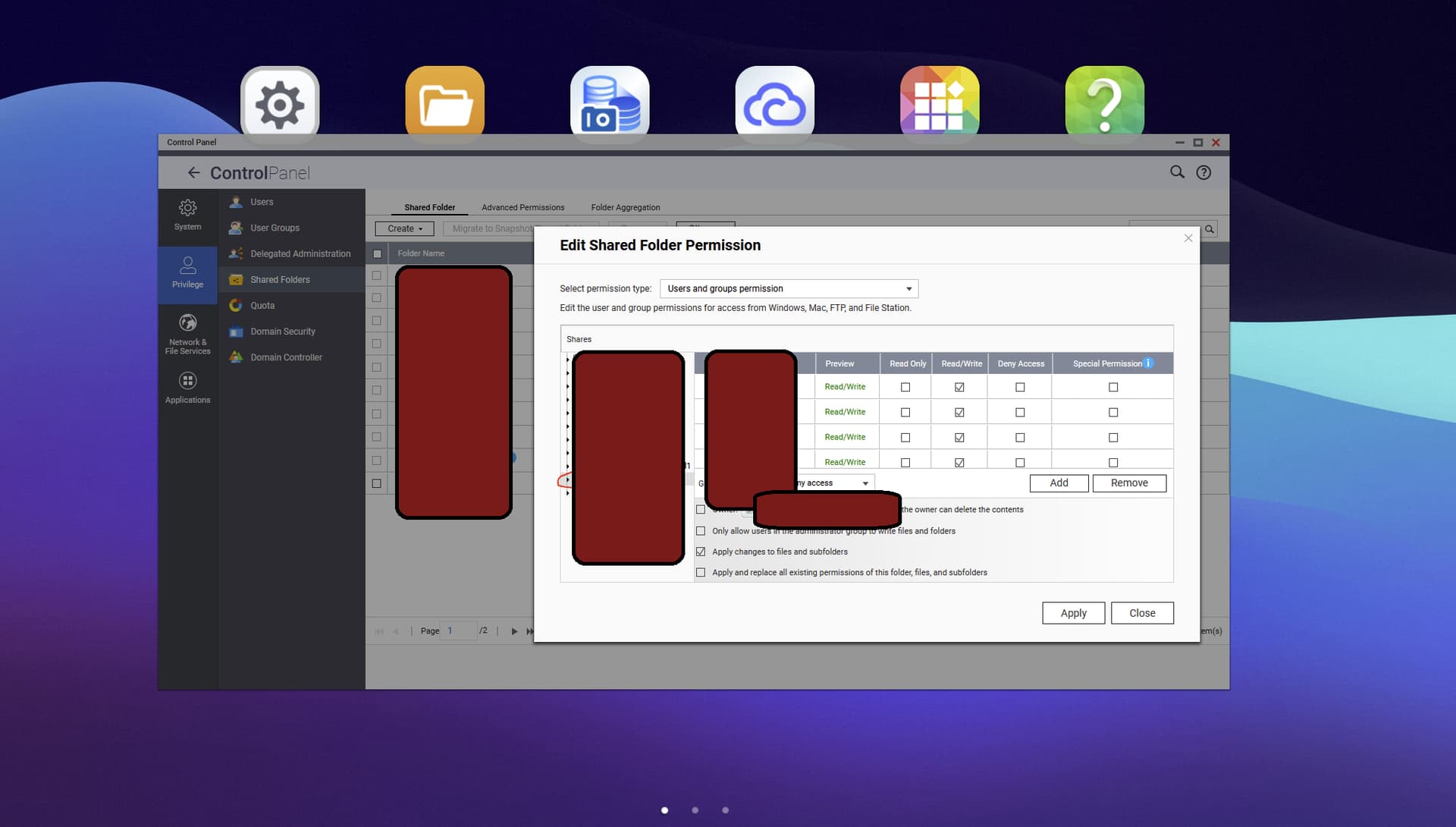
Task: Open the User Groups section
Action: tap(291, 228)
